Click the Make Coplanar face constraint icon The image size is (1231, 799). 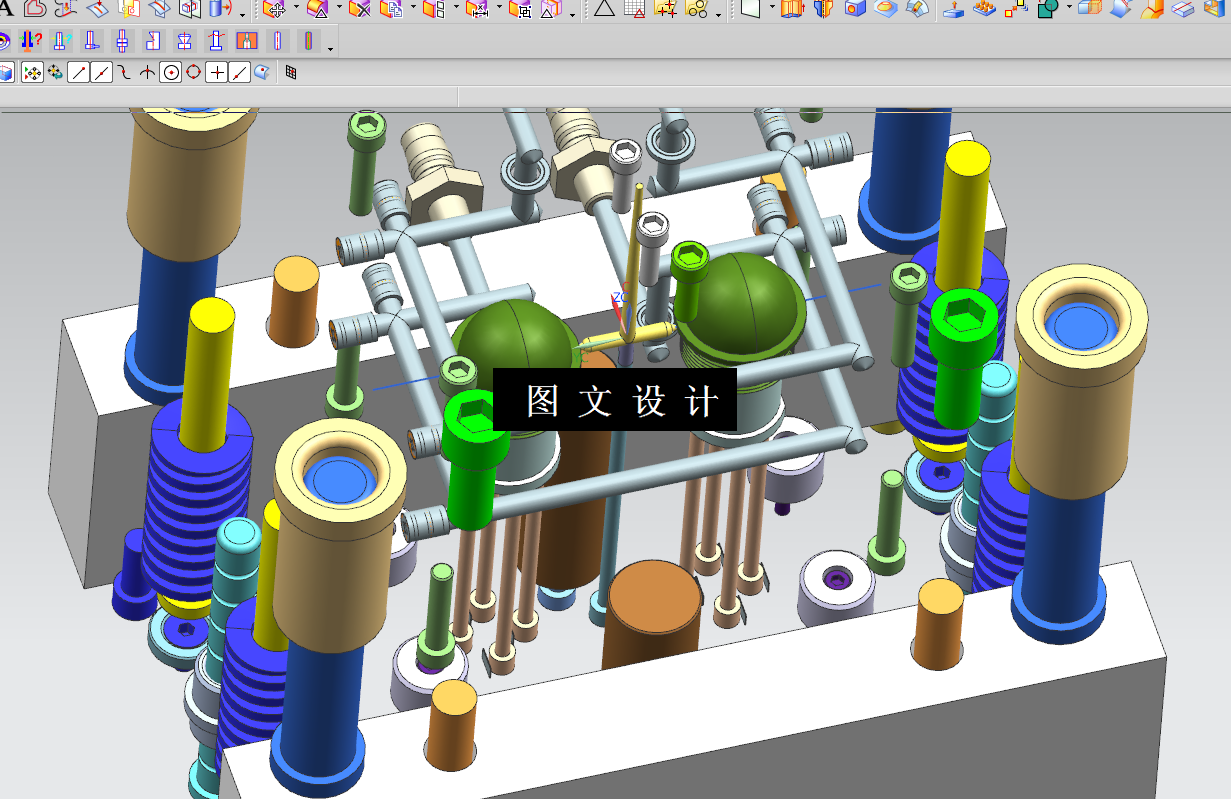coord(433,10)
